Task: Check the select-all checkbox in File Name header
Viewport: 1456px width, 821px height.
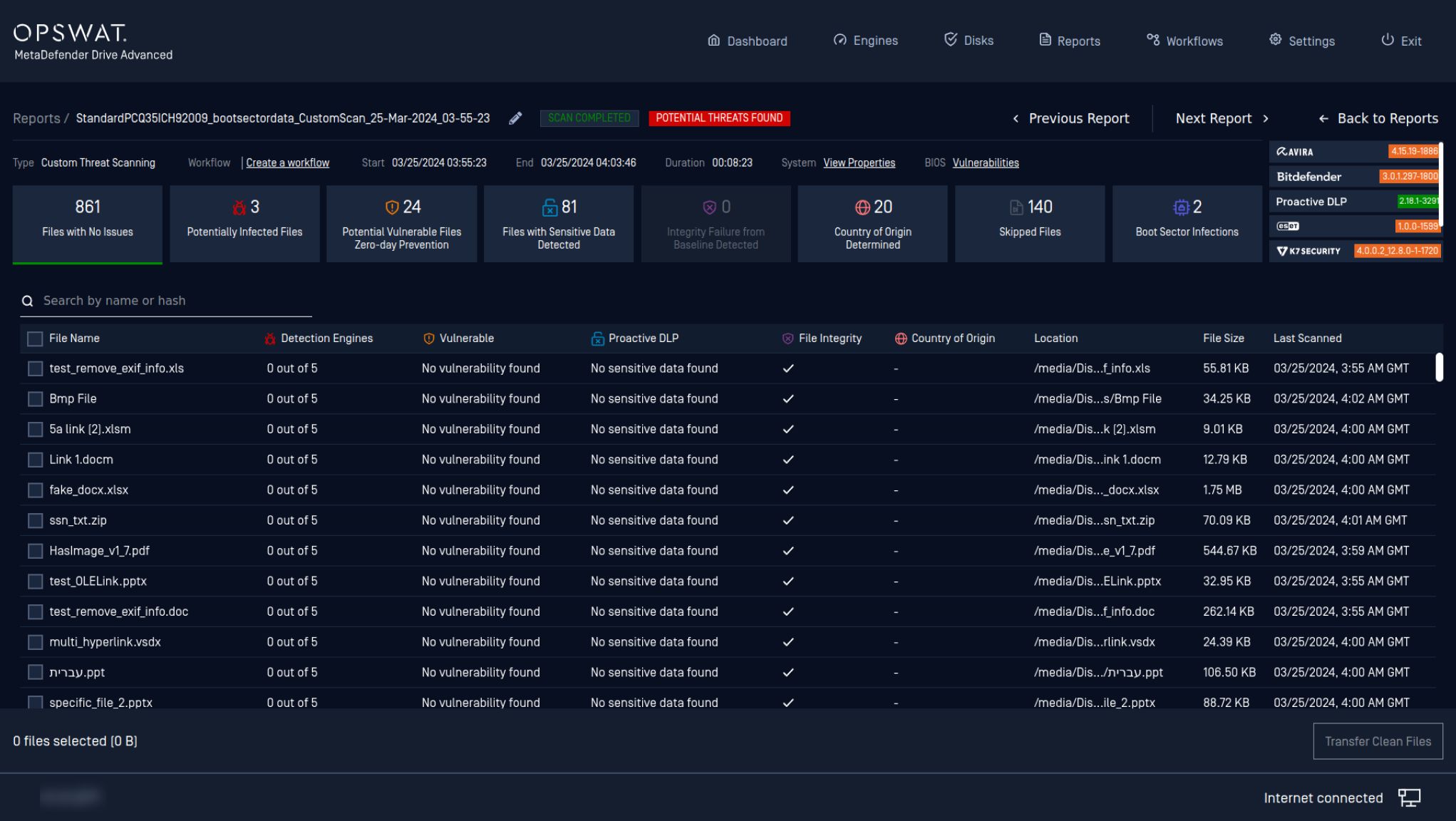Action: [35, 339]
